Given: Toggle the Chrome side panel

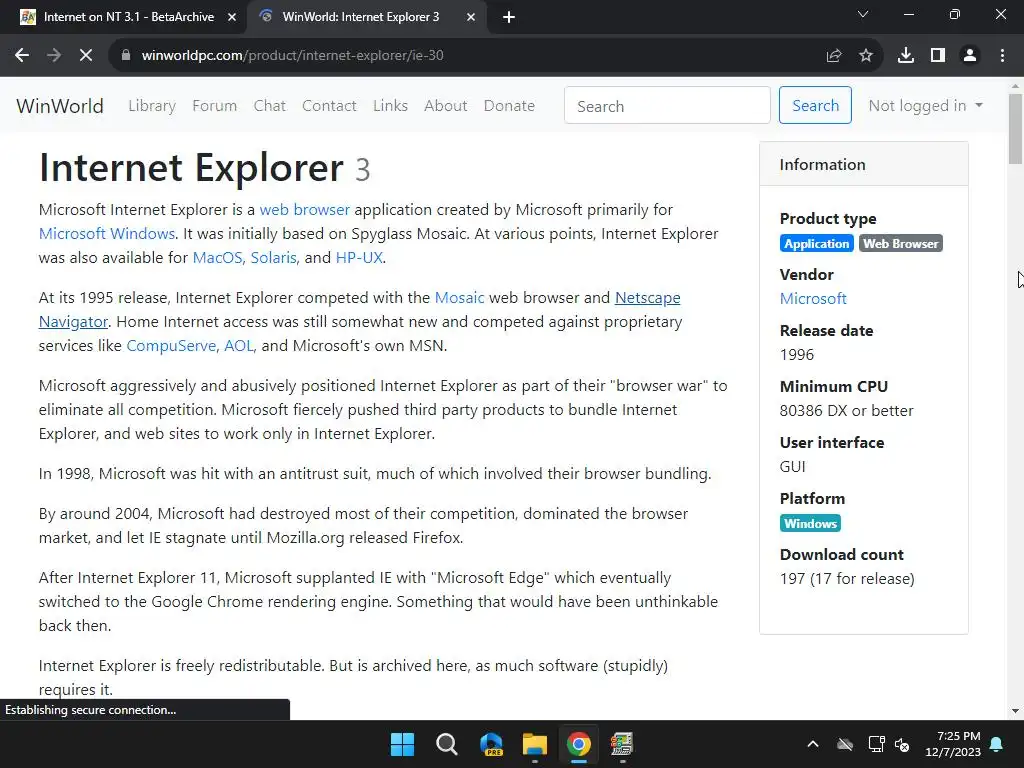Looking at the screenshot, I should tap(938, 56).
